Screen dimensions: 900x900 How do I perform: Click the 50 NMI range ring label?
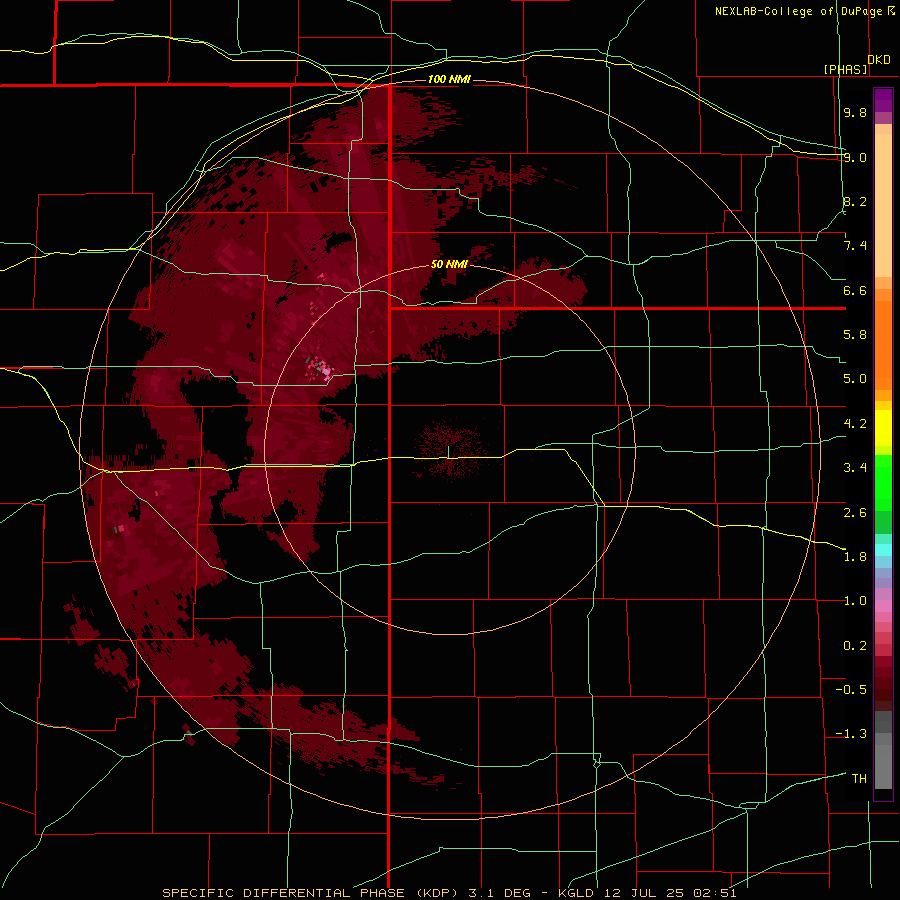pyautogui.click(x=449, y=264)
